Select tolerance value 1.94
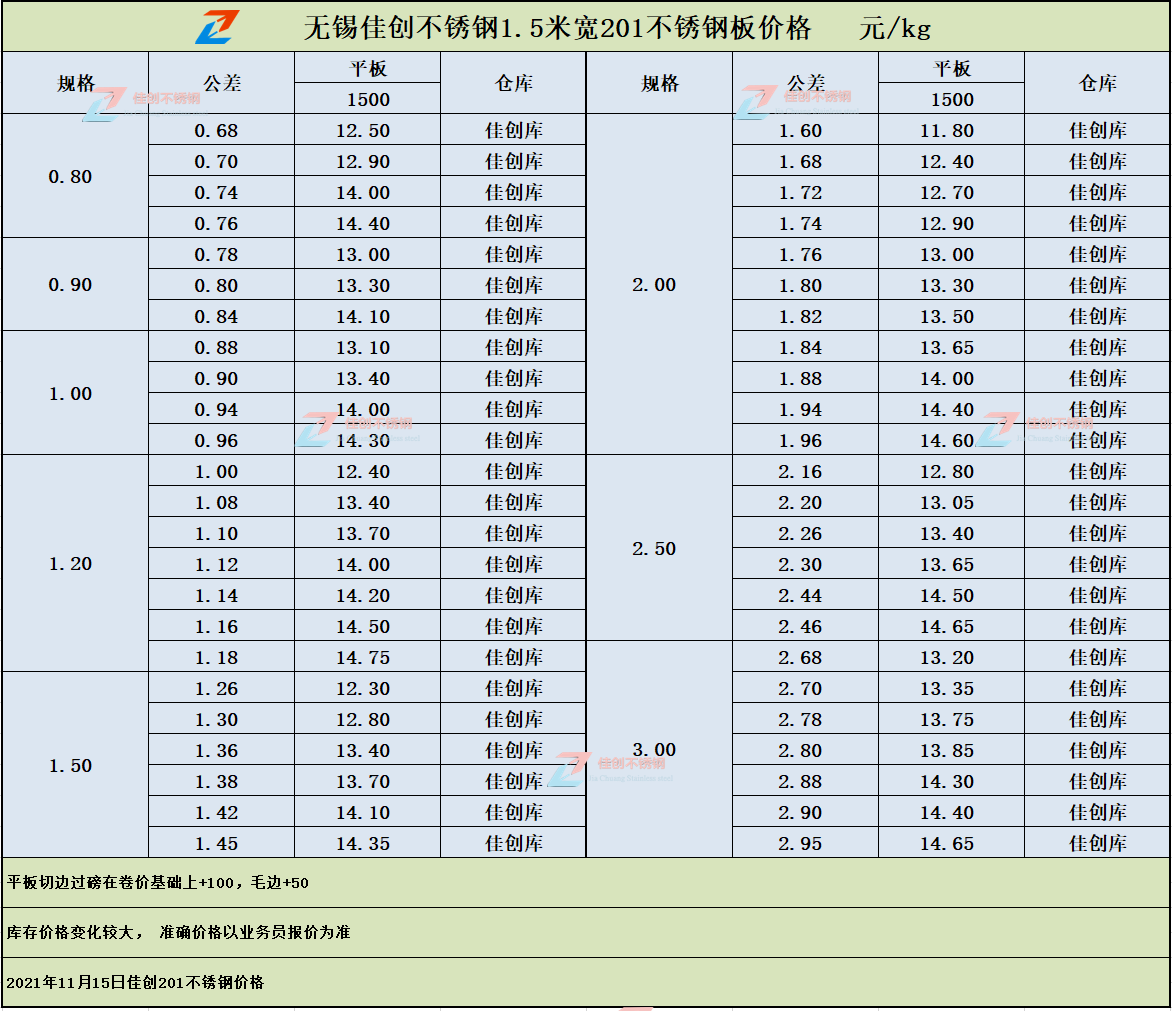This screenshot has height=1011, width=1172. point(800,410)
